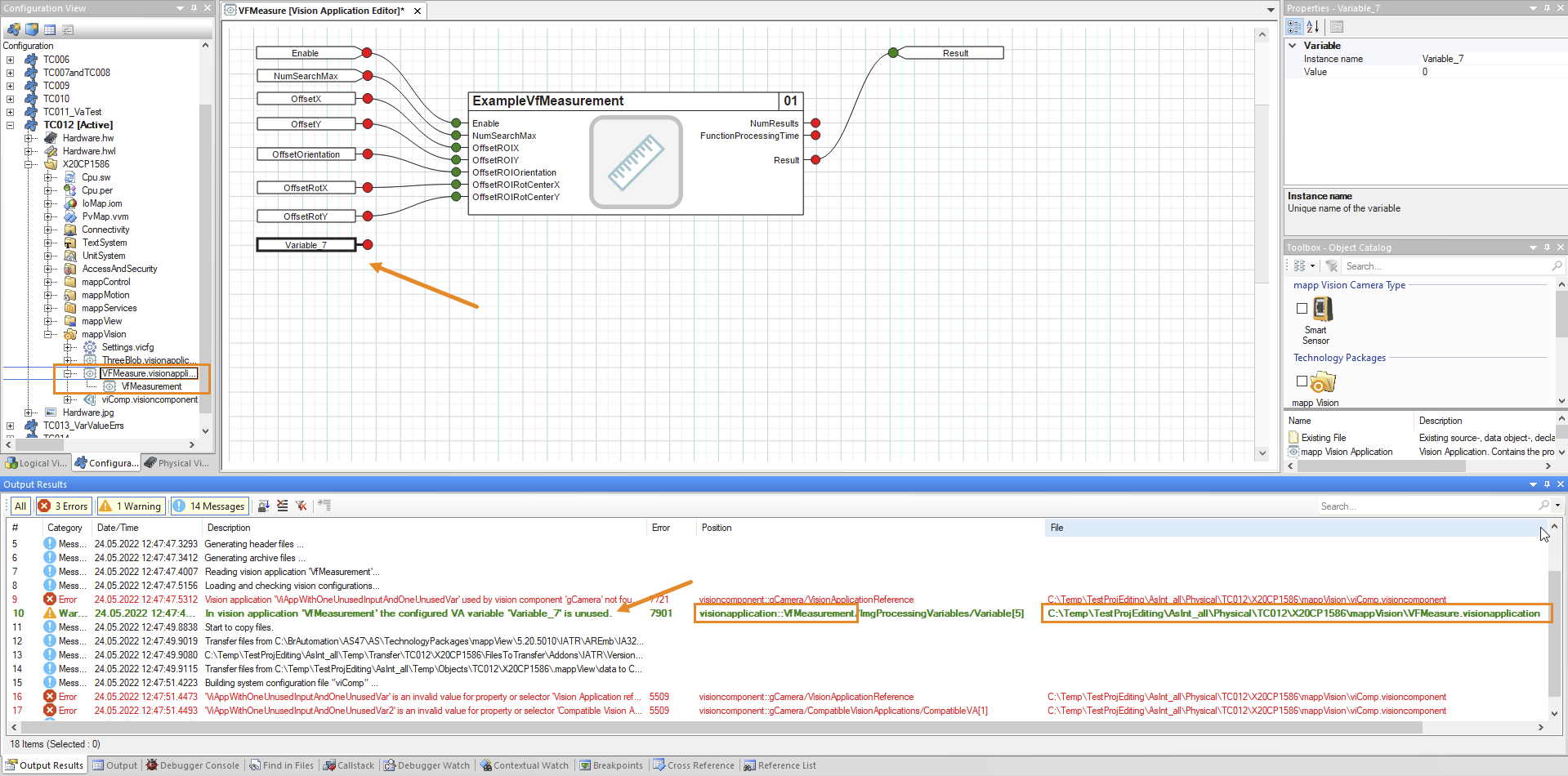Open the Output Results panel dropdown menu
The image size is (1568, 776).
click(1533, 484)
